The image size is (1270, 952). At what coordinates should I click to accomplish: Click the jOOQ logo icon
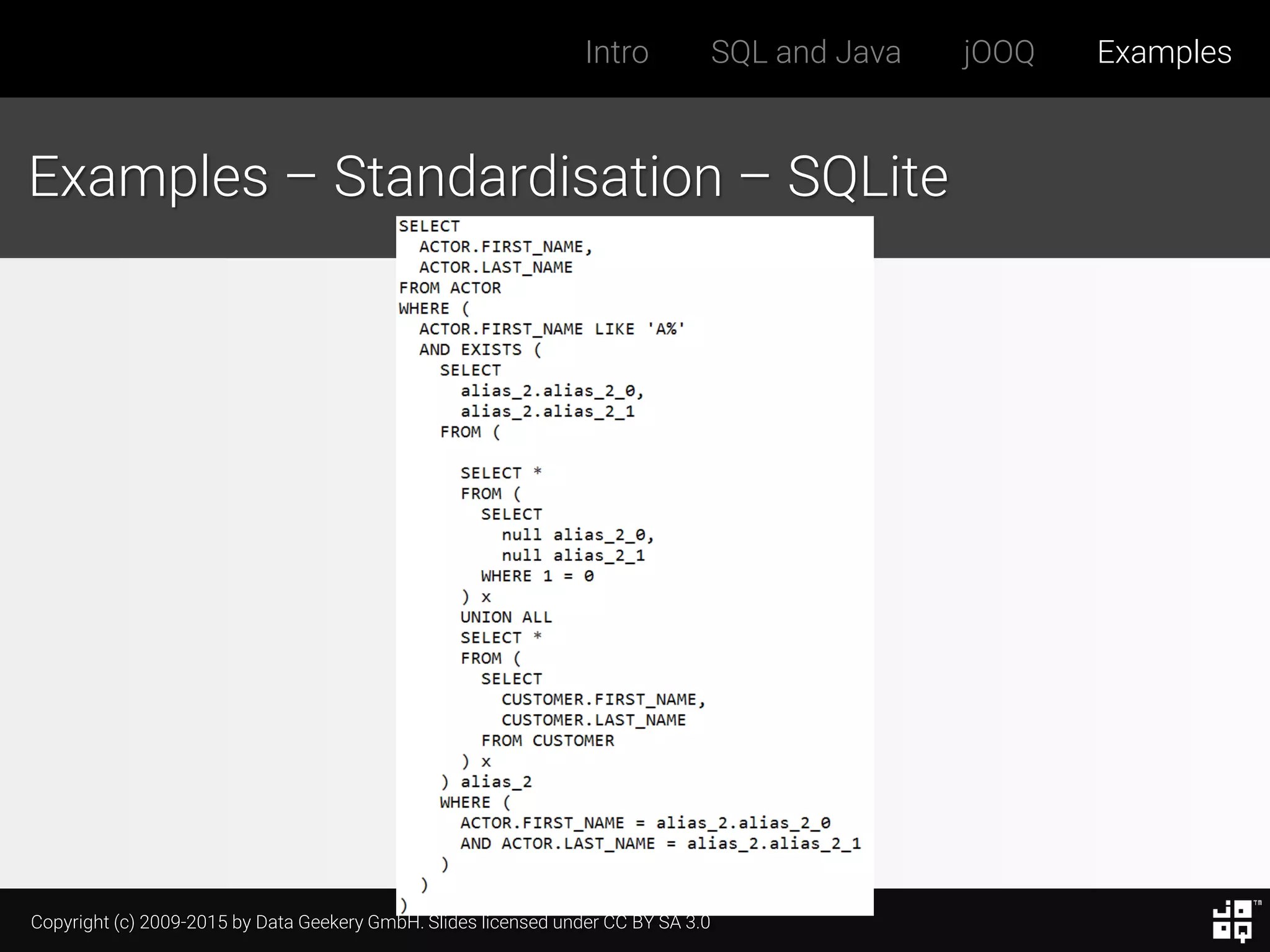tap(1233, 920)
